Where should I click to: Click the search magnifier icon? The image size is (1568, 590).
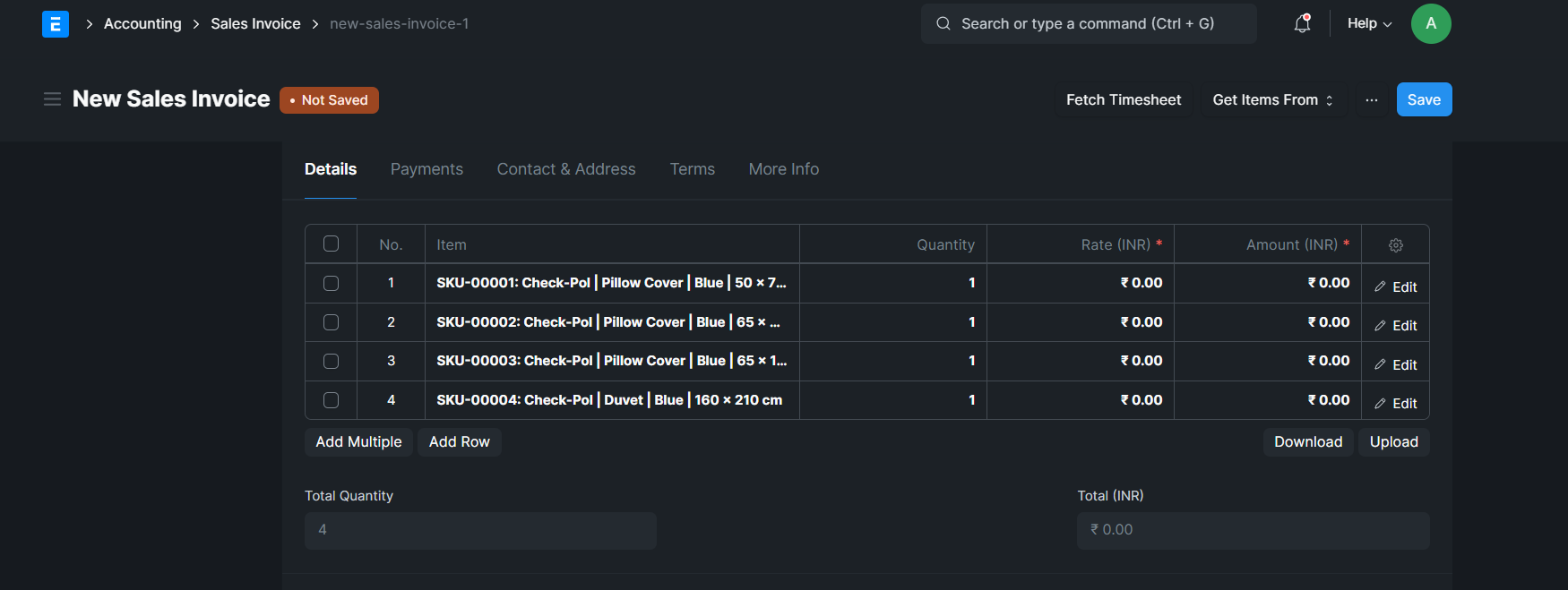click(x=943, y=23)
